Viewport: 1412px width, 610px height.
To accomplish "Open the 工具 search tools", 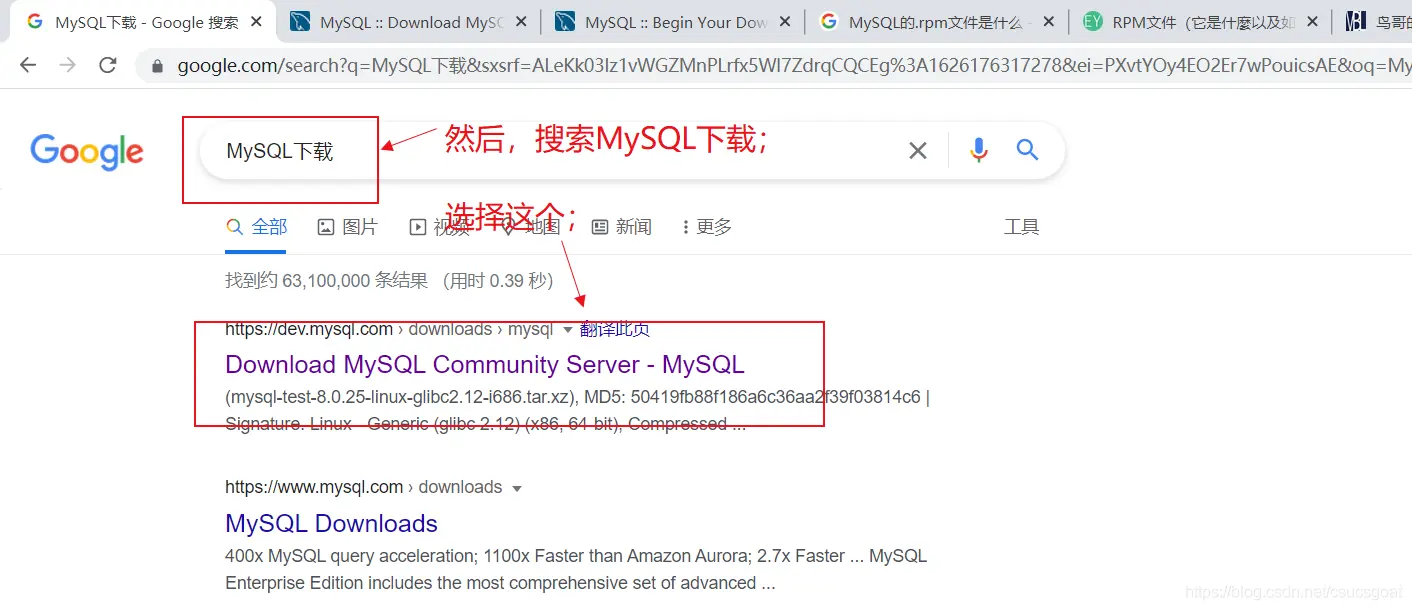I will click(1021, 228).
